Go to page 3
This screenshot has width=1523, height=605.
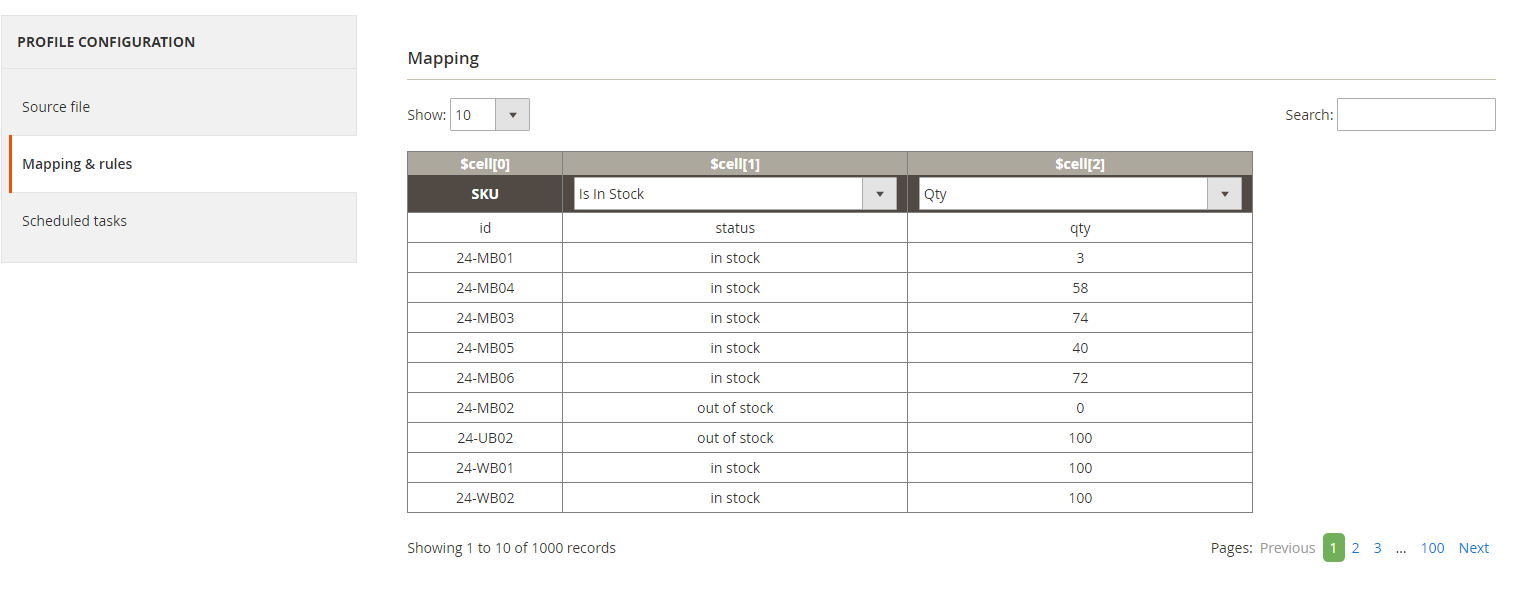1377,548
